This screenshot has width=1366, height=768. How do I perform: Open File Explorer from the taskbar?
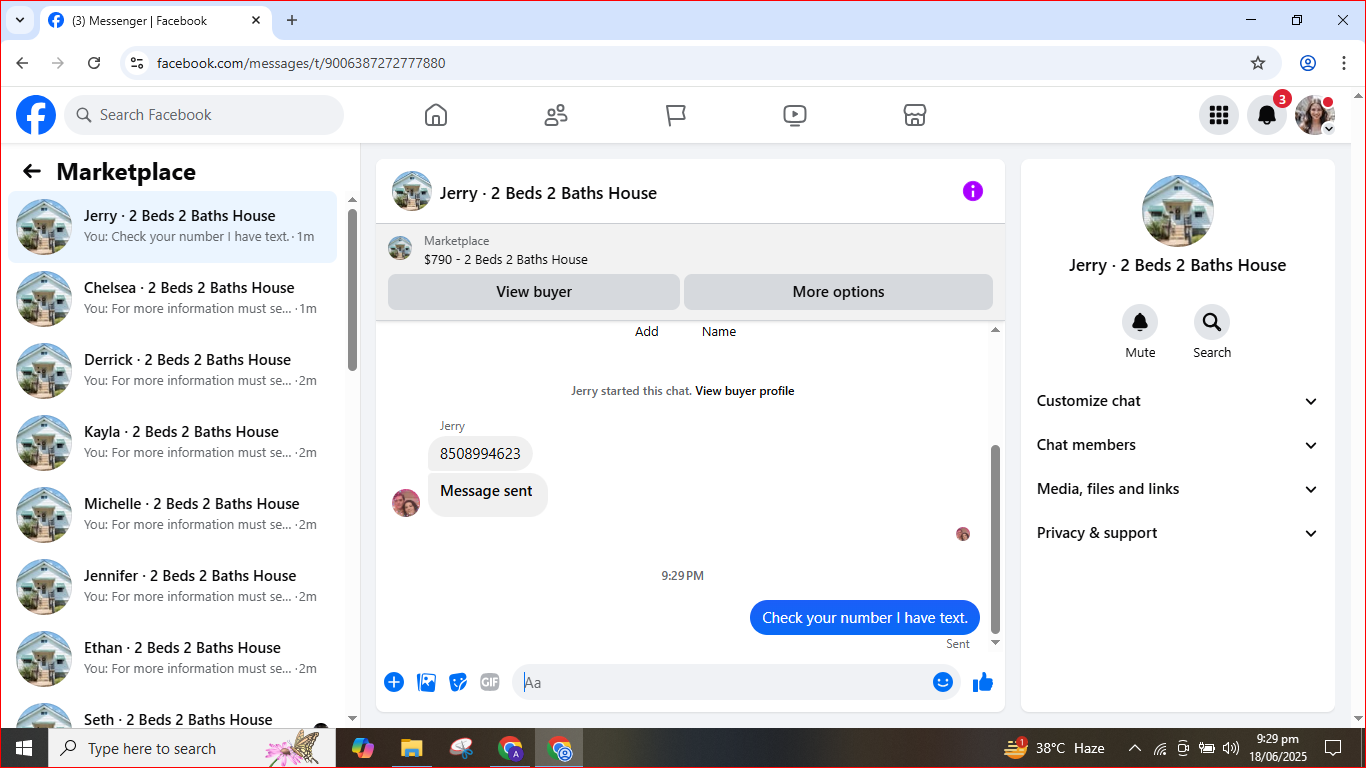411,748
